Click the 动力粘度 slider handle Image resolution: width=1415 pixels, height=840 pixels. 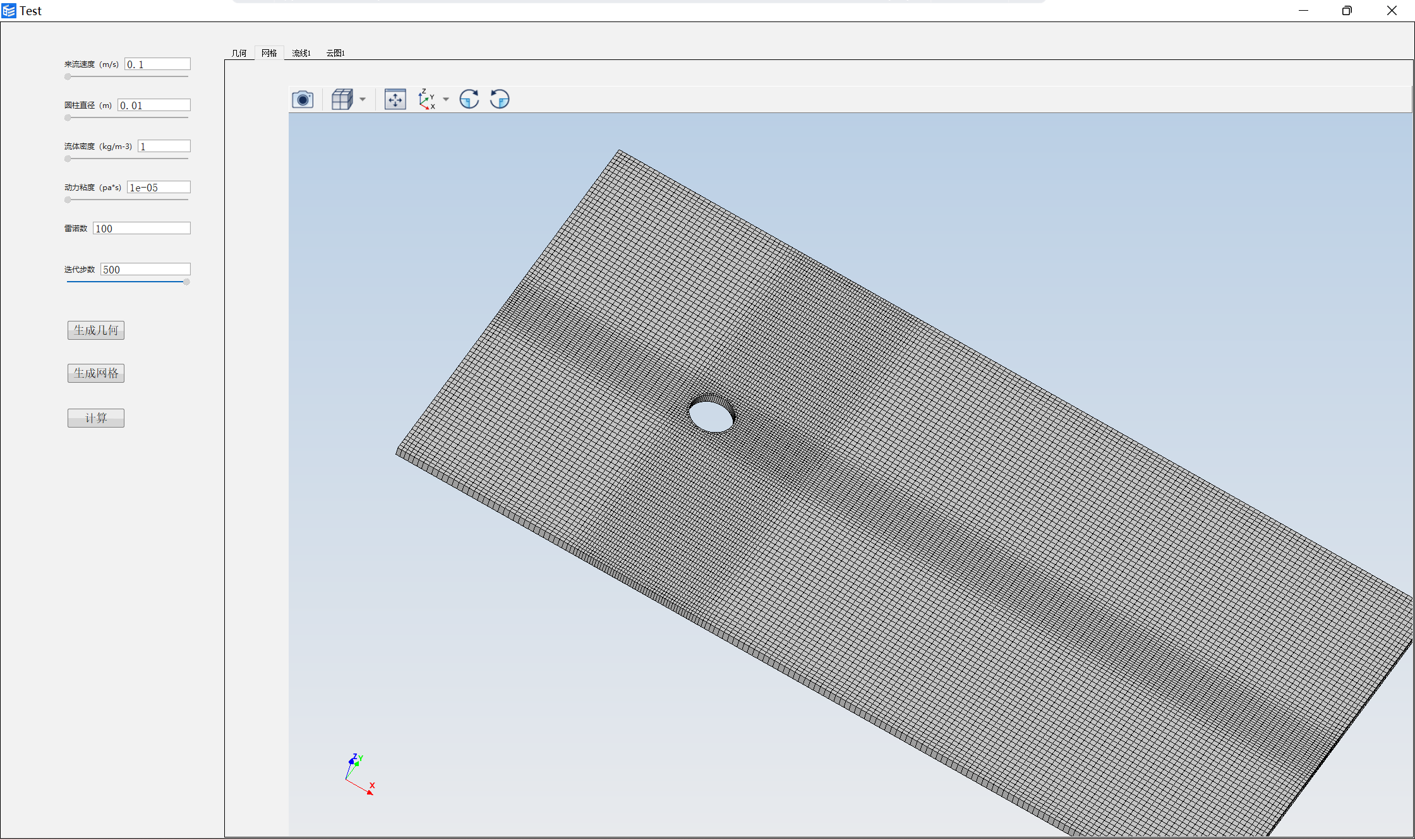pos(68,200)
